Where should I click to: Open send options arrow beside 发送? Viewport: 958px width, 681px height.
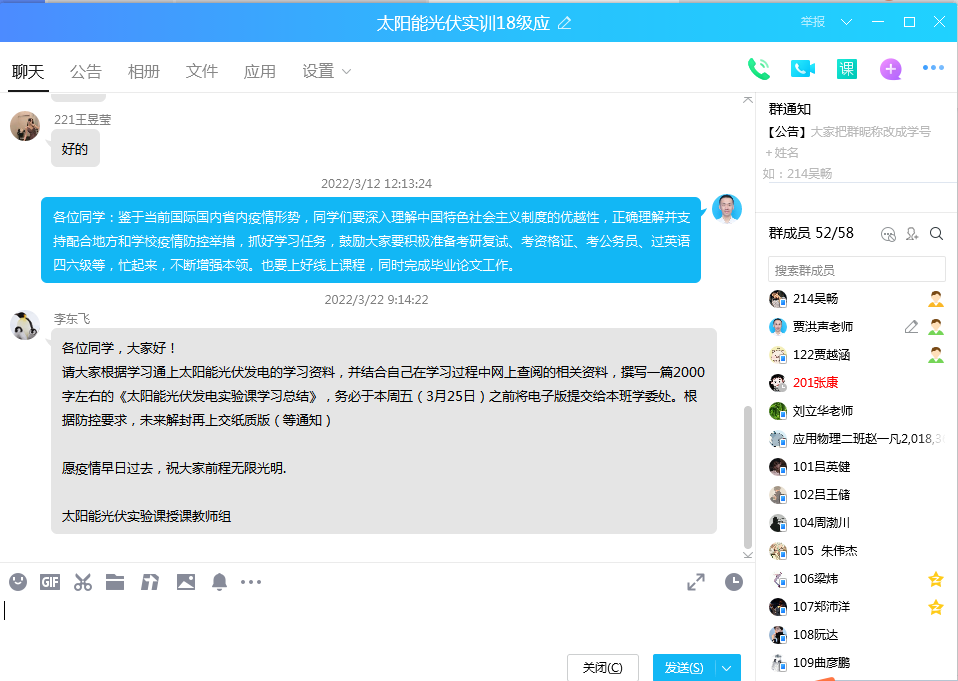tap(727, 668)
